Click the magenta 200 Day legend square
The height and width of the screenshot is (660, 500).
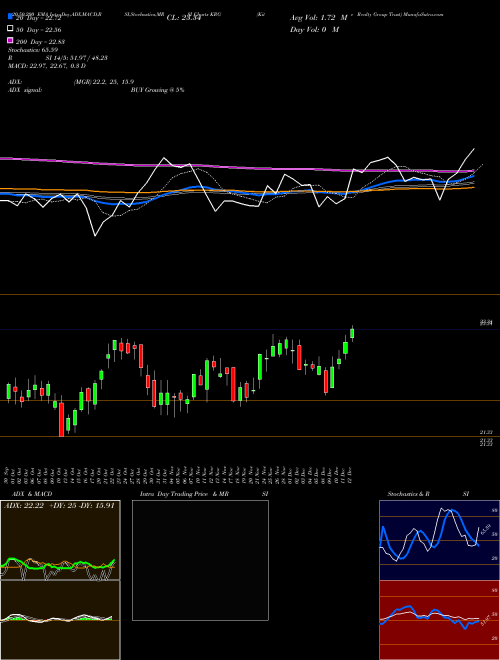(10, 40)
